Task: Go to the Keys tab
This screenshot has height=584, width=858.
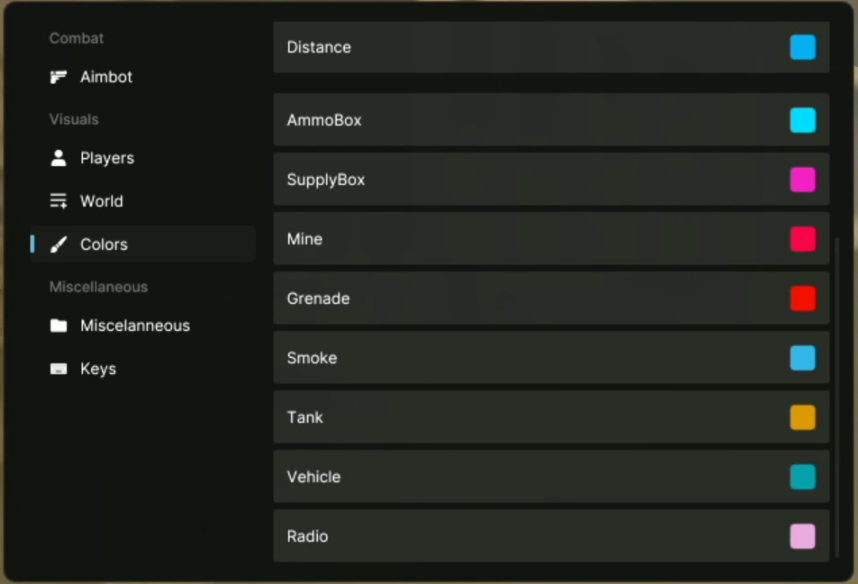Action: coord(98,369)
